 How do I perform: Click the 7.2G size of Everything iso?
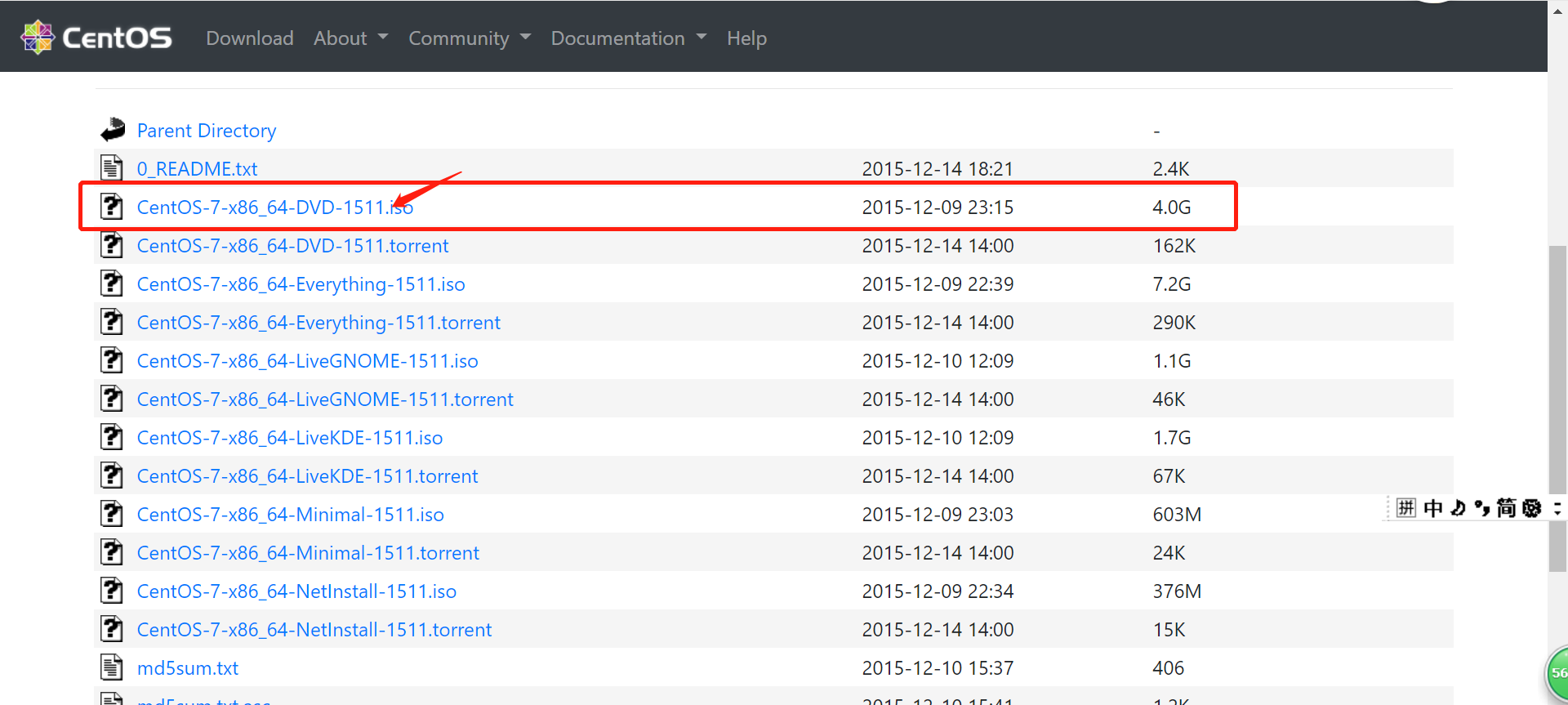(1172, 284)
